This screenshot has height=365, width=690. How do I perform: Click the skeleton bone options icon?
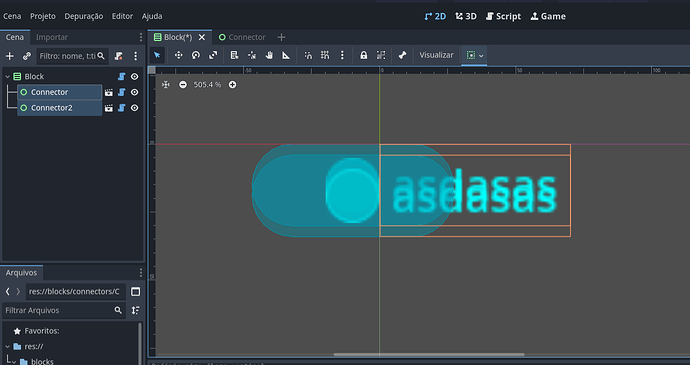(402, 55)
